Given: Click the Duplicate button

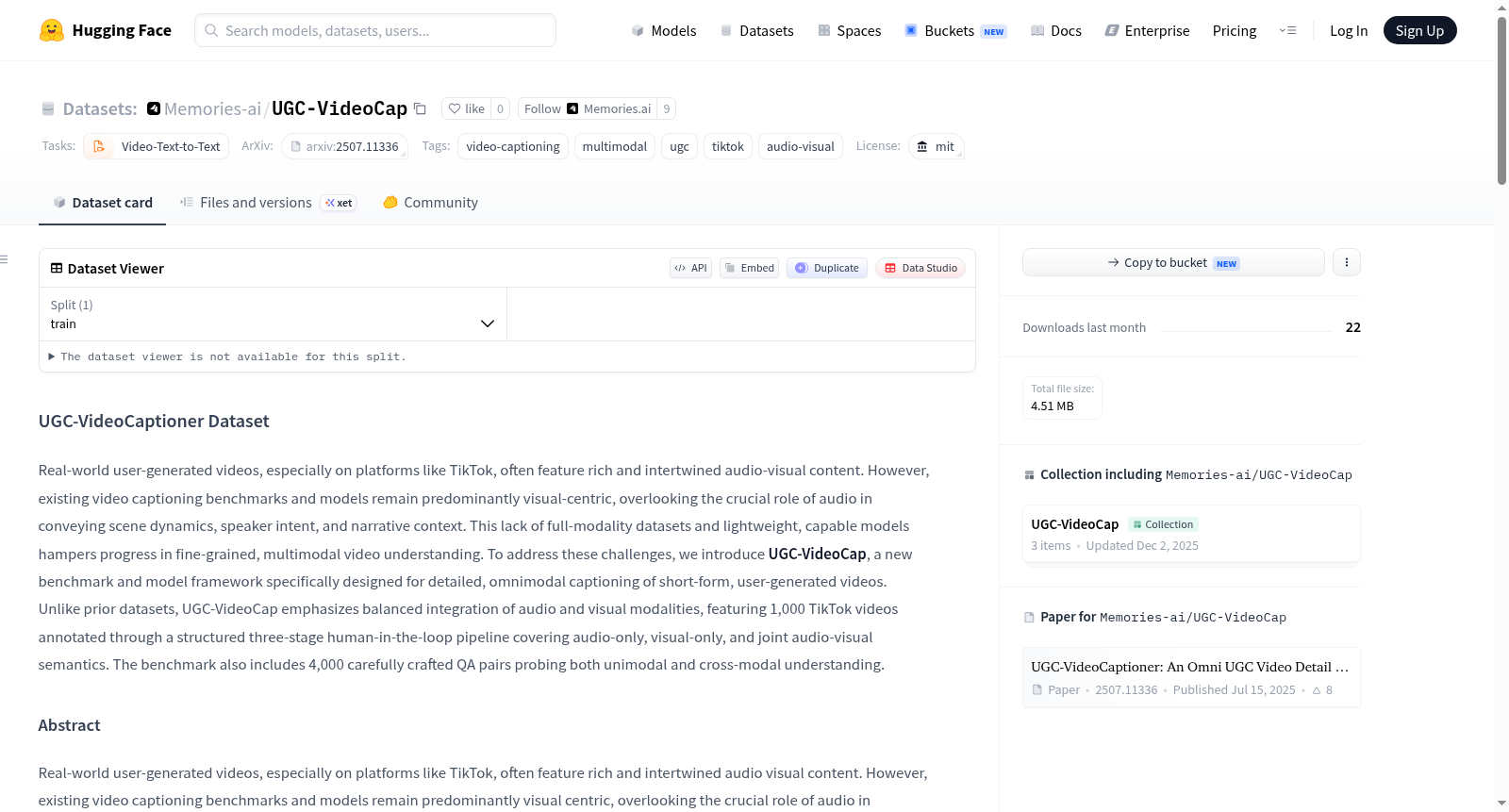Looking at the screenshot, I should click(827, 268).
